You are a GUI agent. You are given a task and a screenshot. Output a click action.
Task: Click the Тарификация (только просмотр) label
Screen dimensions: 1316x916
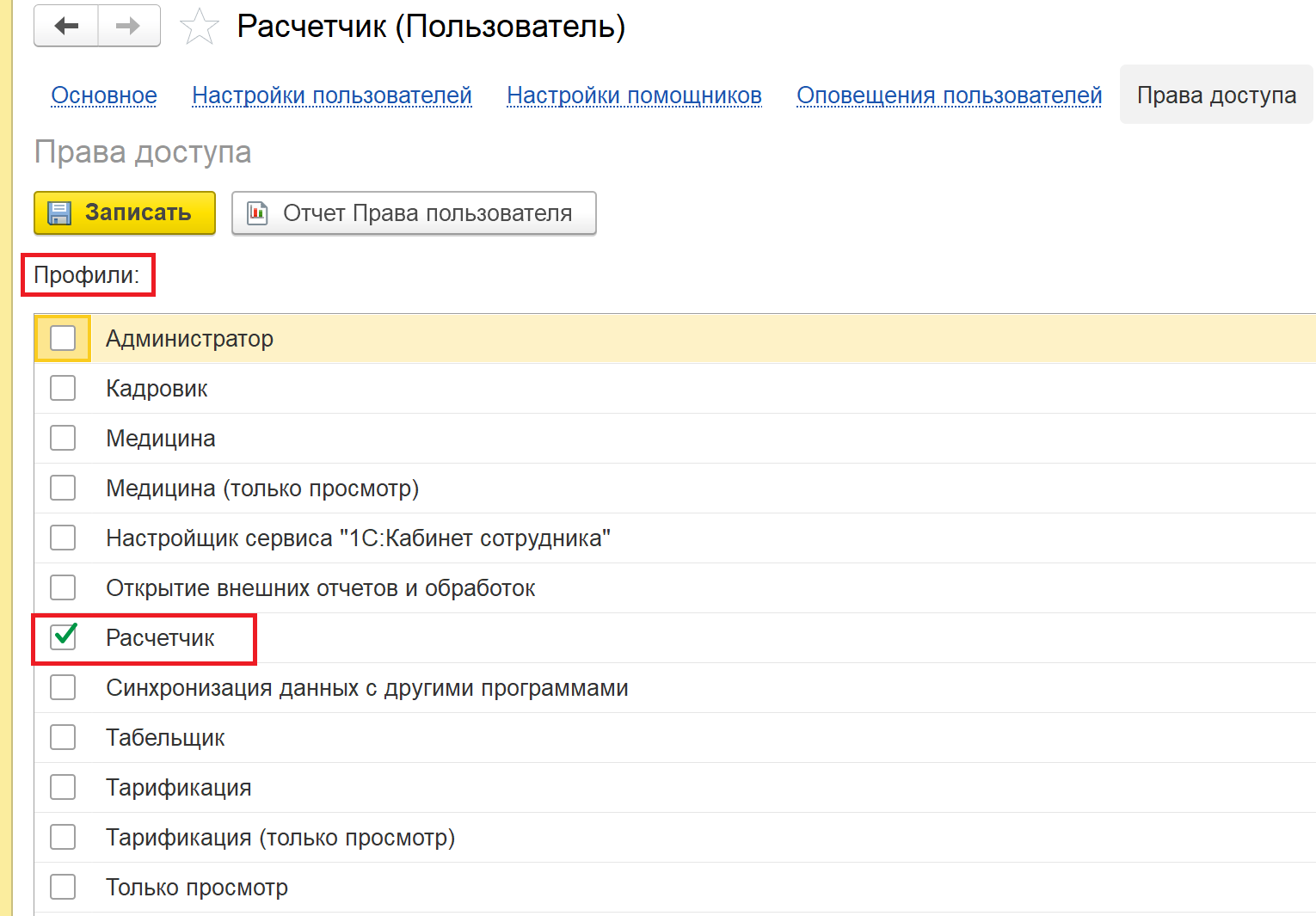point(280,838)
